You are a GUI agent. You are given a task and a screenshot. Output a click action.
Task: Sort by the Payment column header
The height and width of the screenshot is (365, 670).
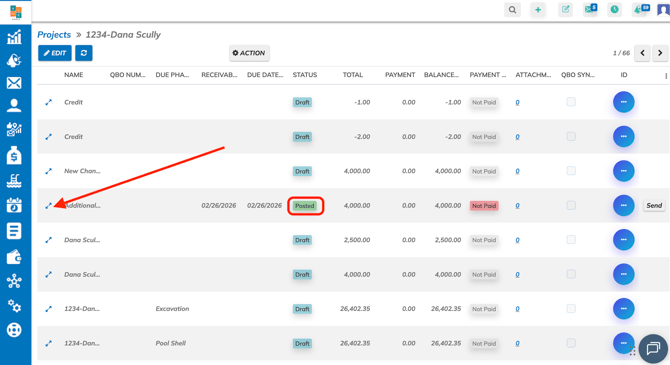pyautogui.click(x=400, y=75)
